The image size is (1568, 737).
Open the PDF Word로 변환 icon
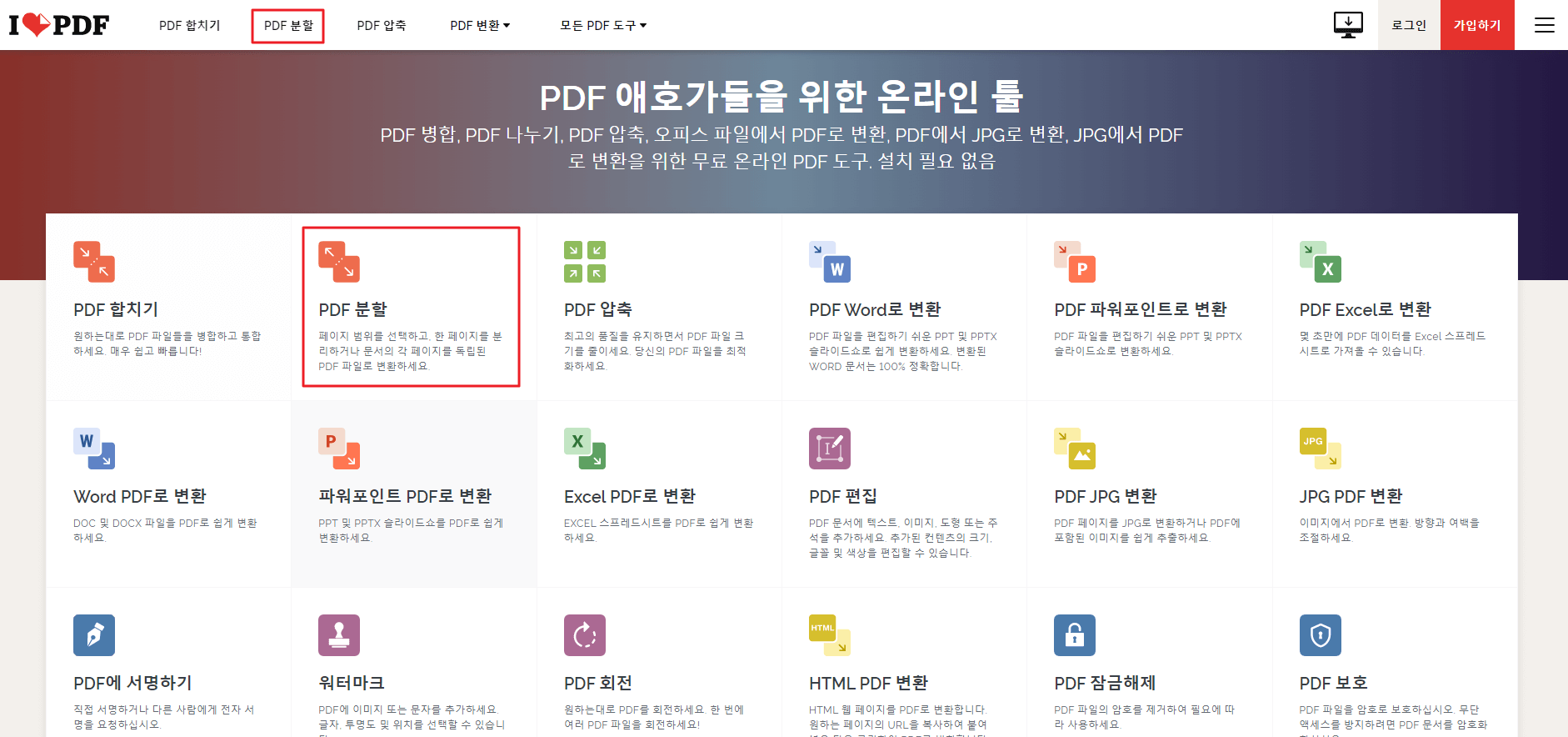point(830,262)
